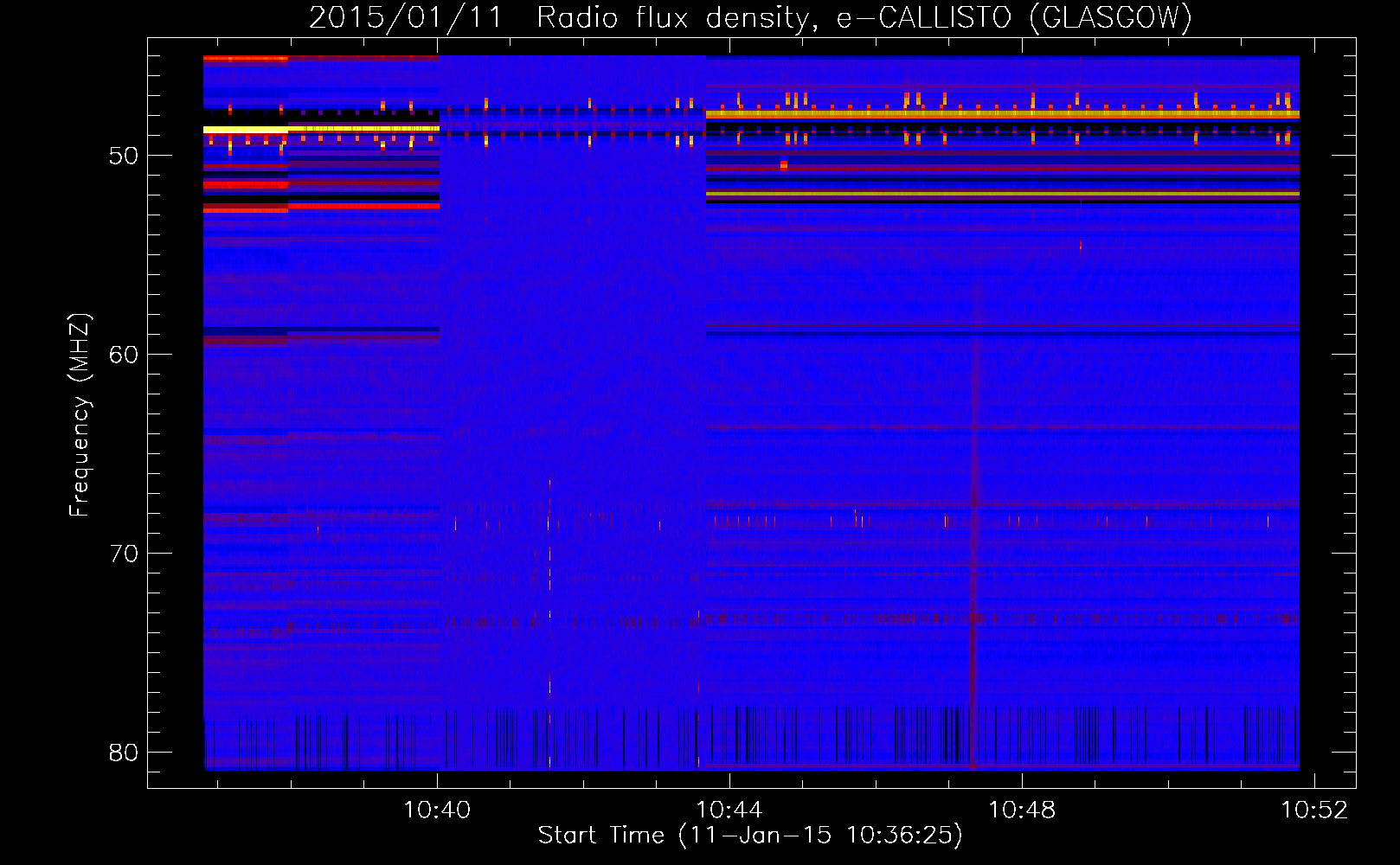This screenshot has width=1400, height=865.
Task: Click the 50 MHz frequency tick label
Action: (124, 156)
